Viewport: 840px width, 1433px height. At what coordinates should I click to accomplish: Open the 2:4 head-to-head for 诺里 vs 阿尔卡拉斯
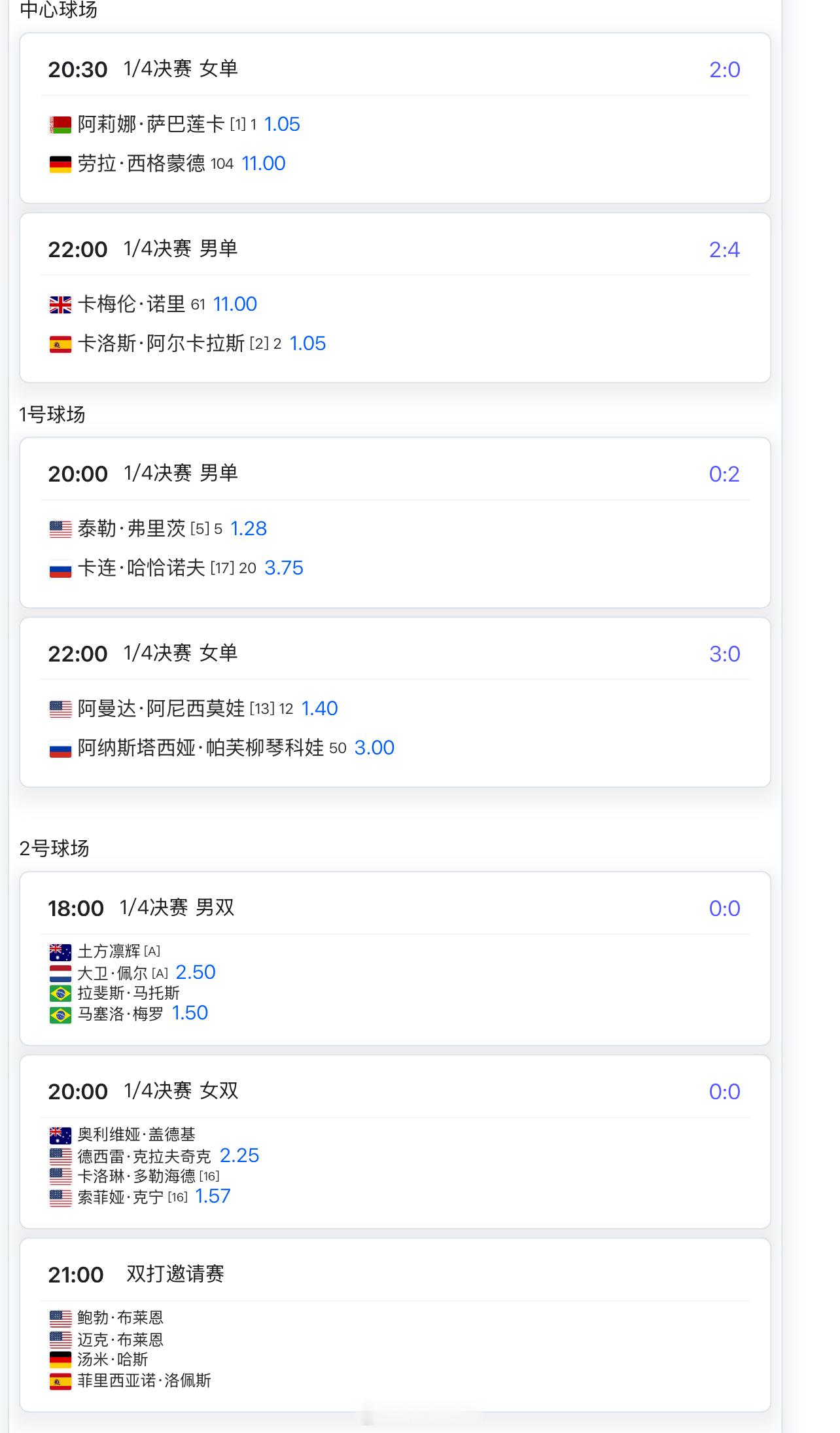tap(724, 249)
